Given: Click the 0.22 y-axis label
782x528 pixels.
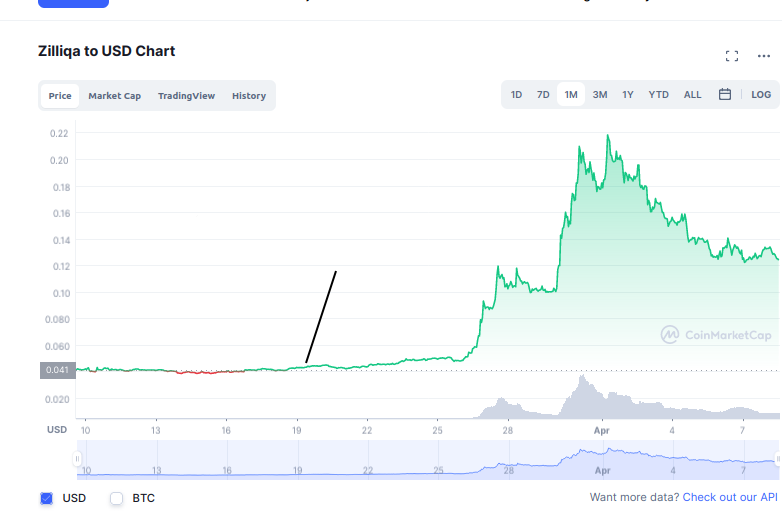Looking at the screenshot, I should (x=59, y=133).
